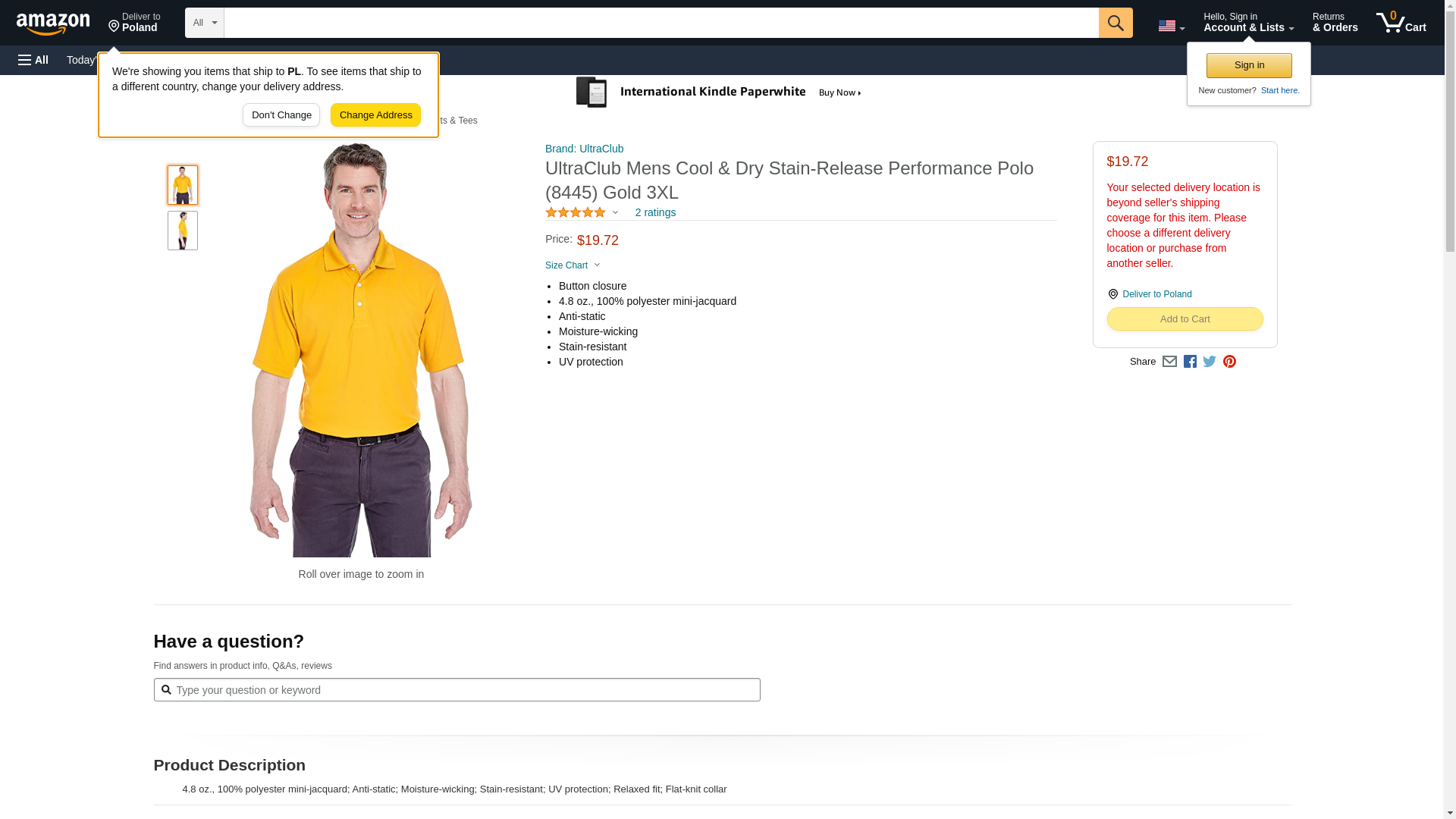Expand the Size Chart dropdown
Image resolution: width=1456 pixels, height=819 pixels.
pos(573,265)
